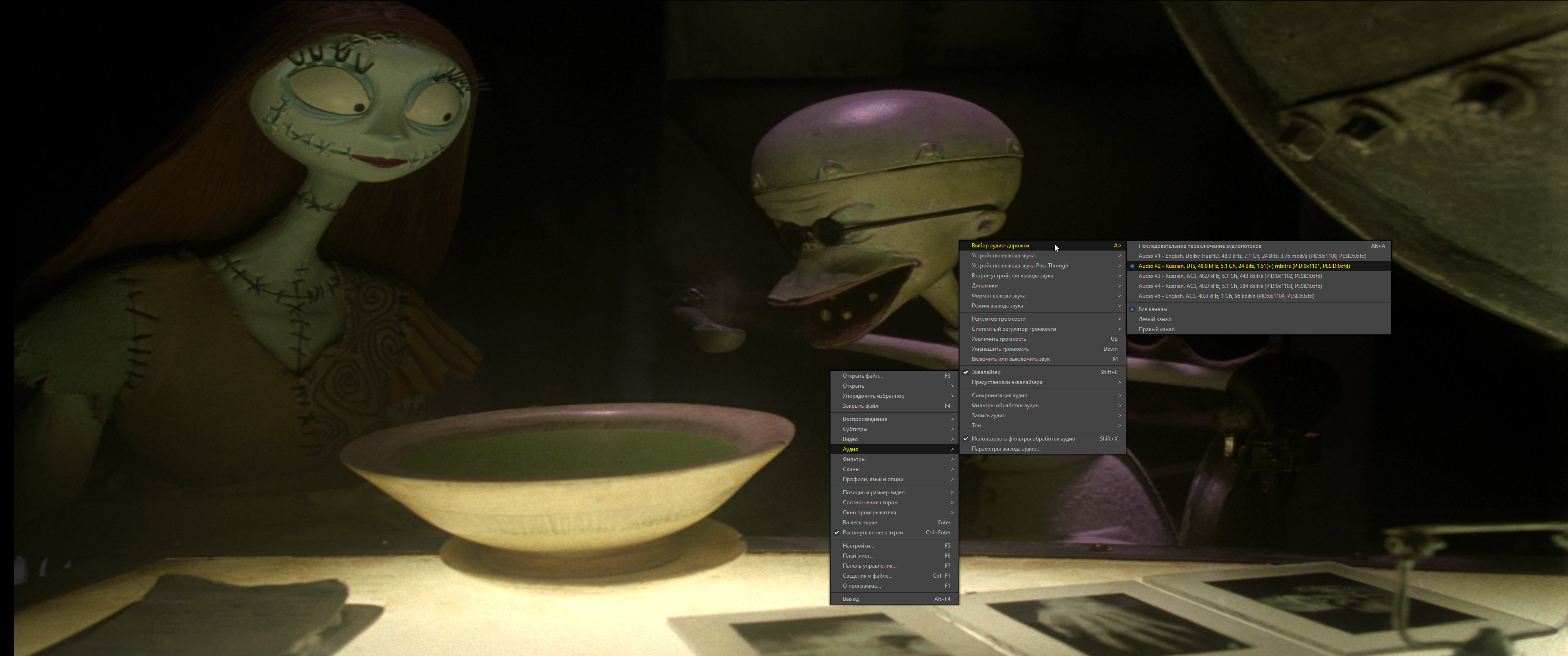
Task: Select Audio #2 Russian DTS track
Action: click(1258, 266)
